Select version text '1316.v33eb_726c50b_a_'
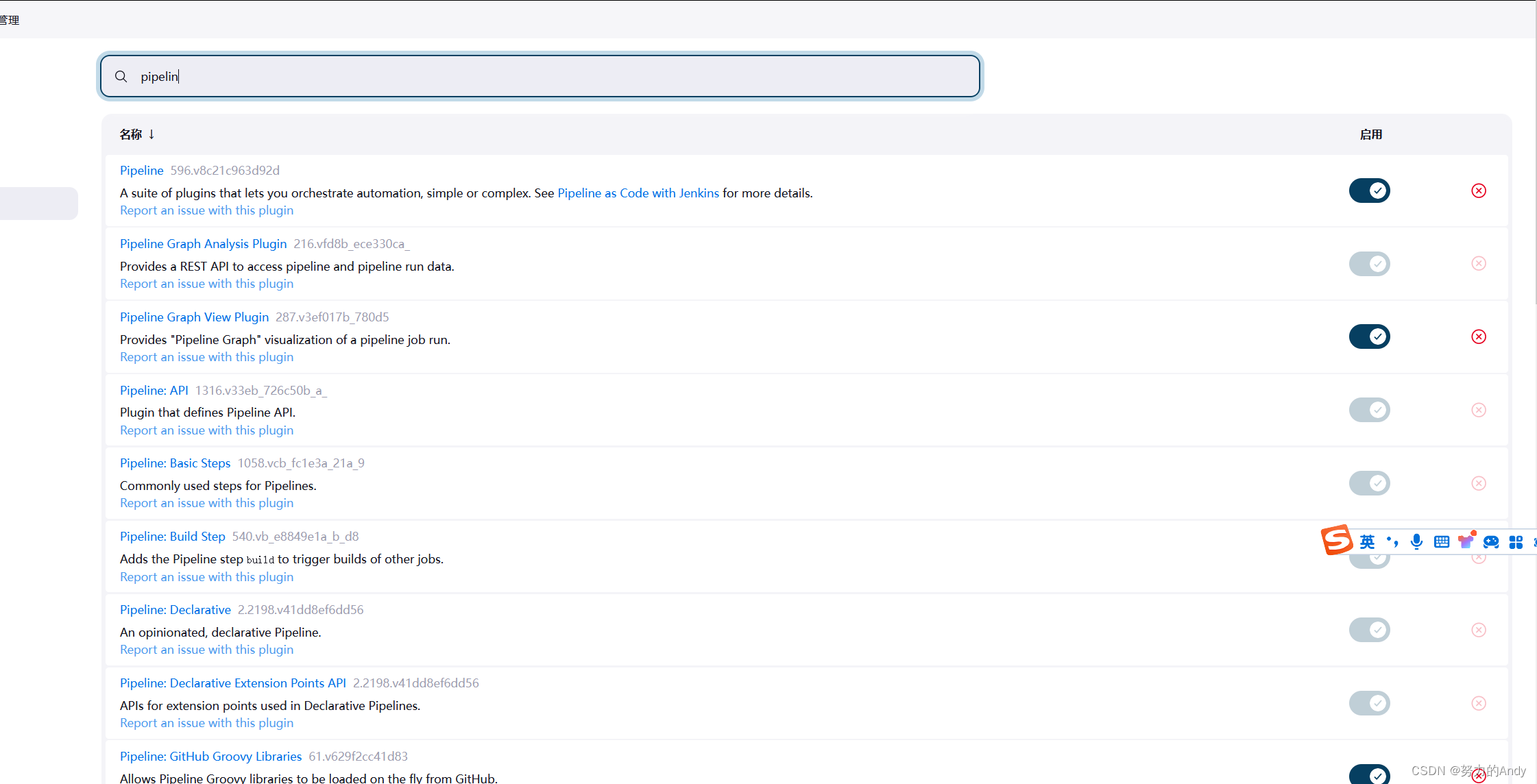The width and height of the screenshot is (1537, 784). (261, 391)
